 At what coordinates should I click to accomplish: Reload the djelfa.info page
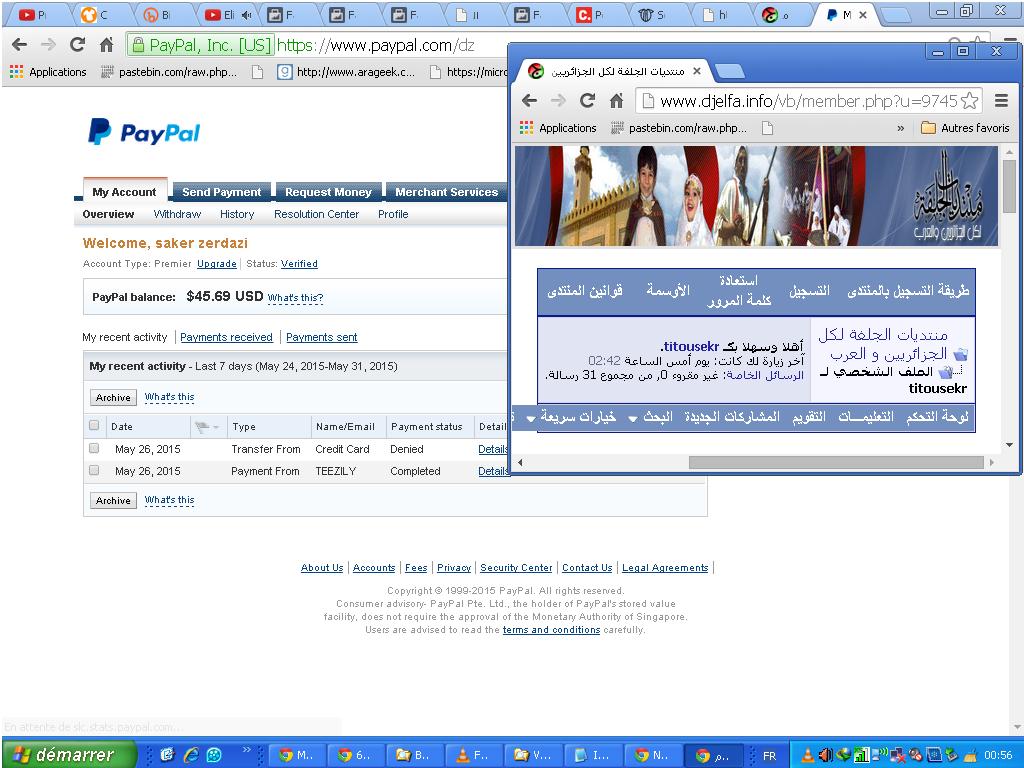[587, 101]
